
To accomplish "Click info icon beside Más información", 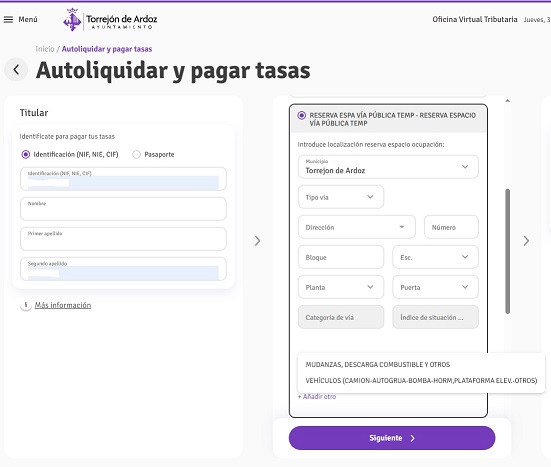I will (26, 305).
